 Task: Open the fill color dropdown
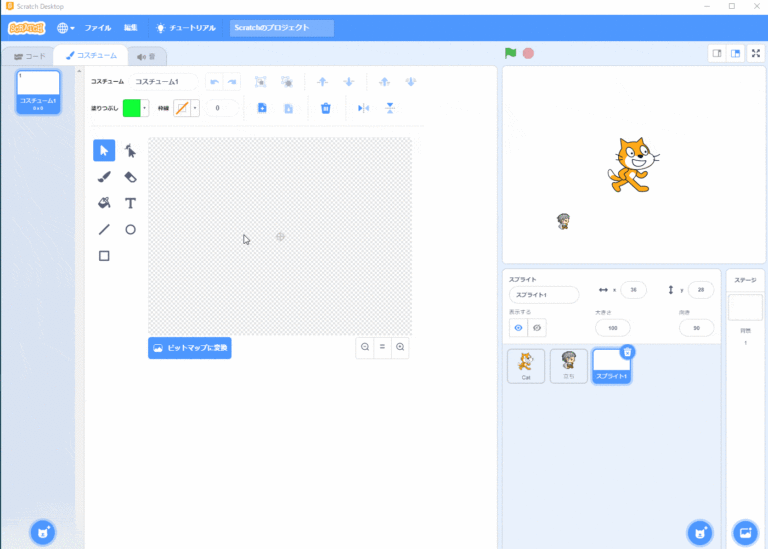[145, 108]
